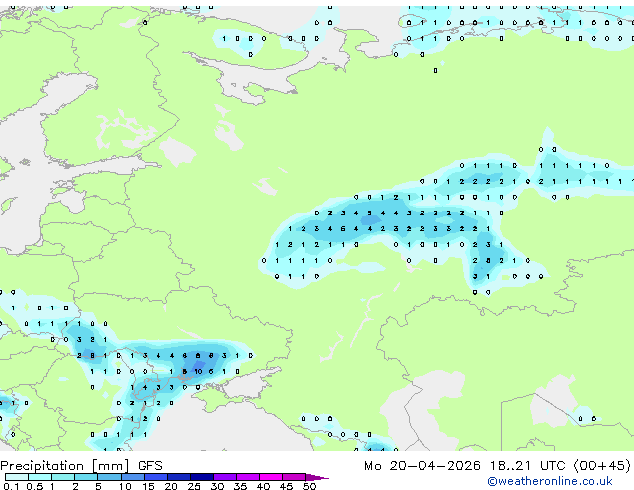Click the legend label '35'
The height and width of the screenshot is (490, 634).
coord(240,486)
